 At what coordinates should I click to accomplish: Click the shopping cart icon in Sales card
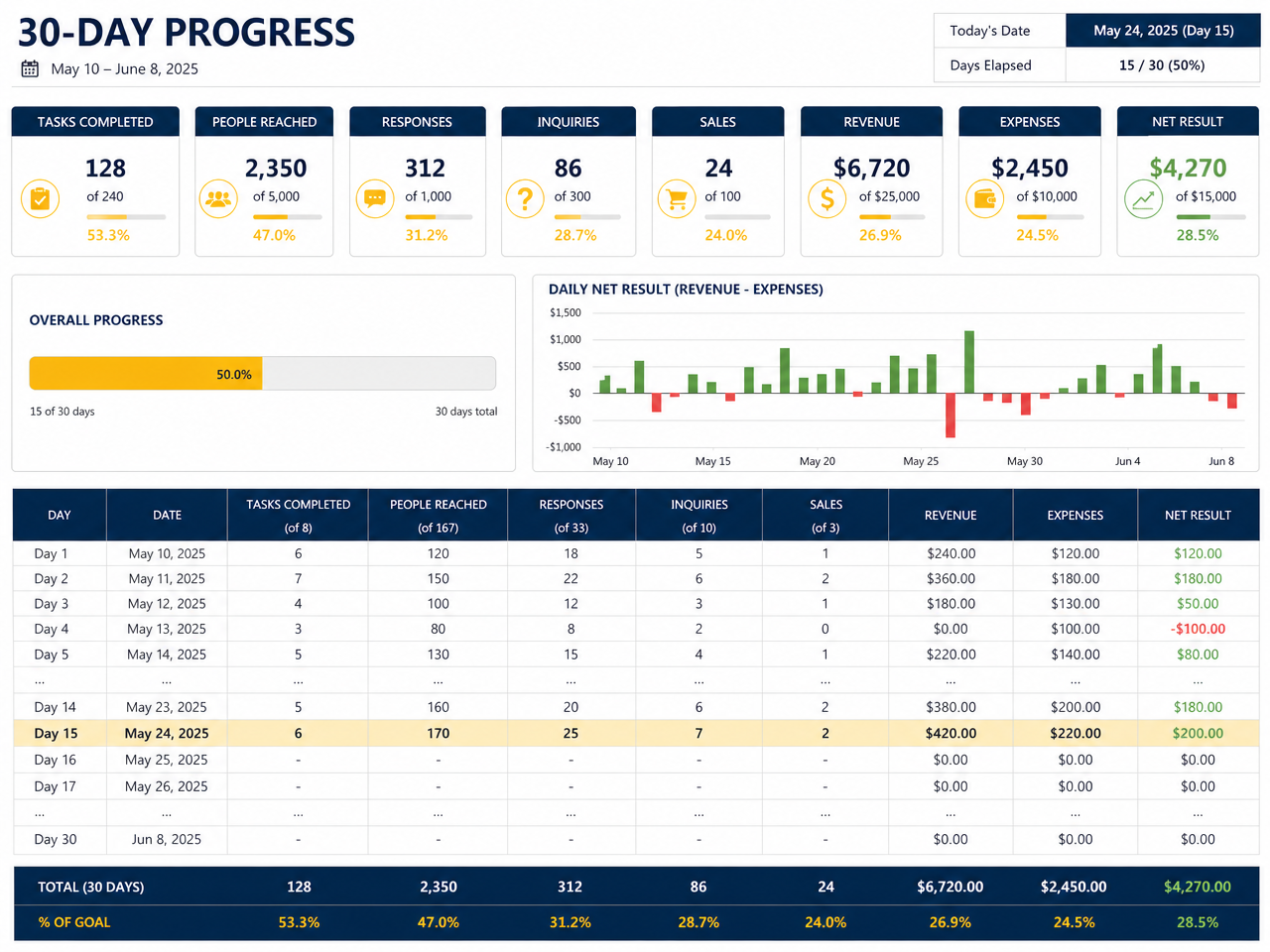point(678,199)
